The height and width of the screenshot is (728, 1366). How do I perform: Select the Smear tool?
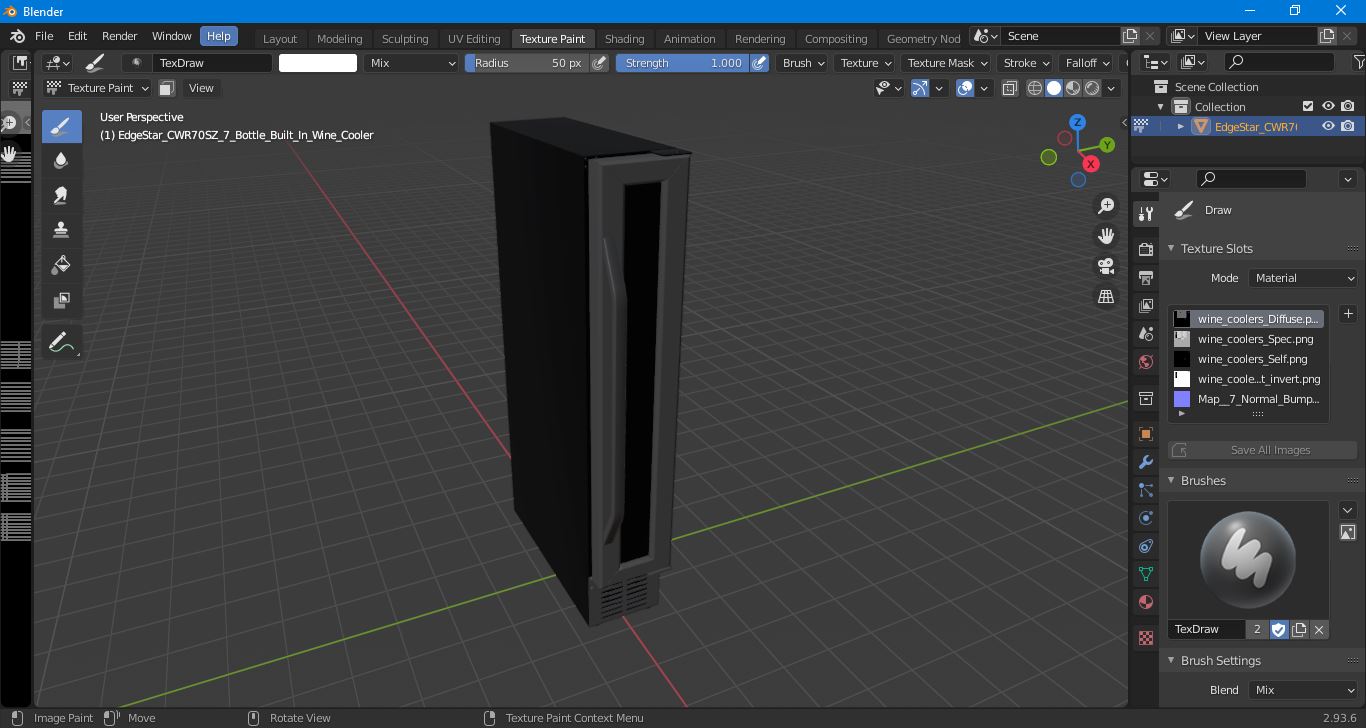(61, 195)
